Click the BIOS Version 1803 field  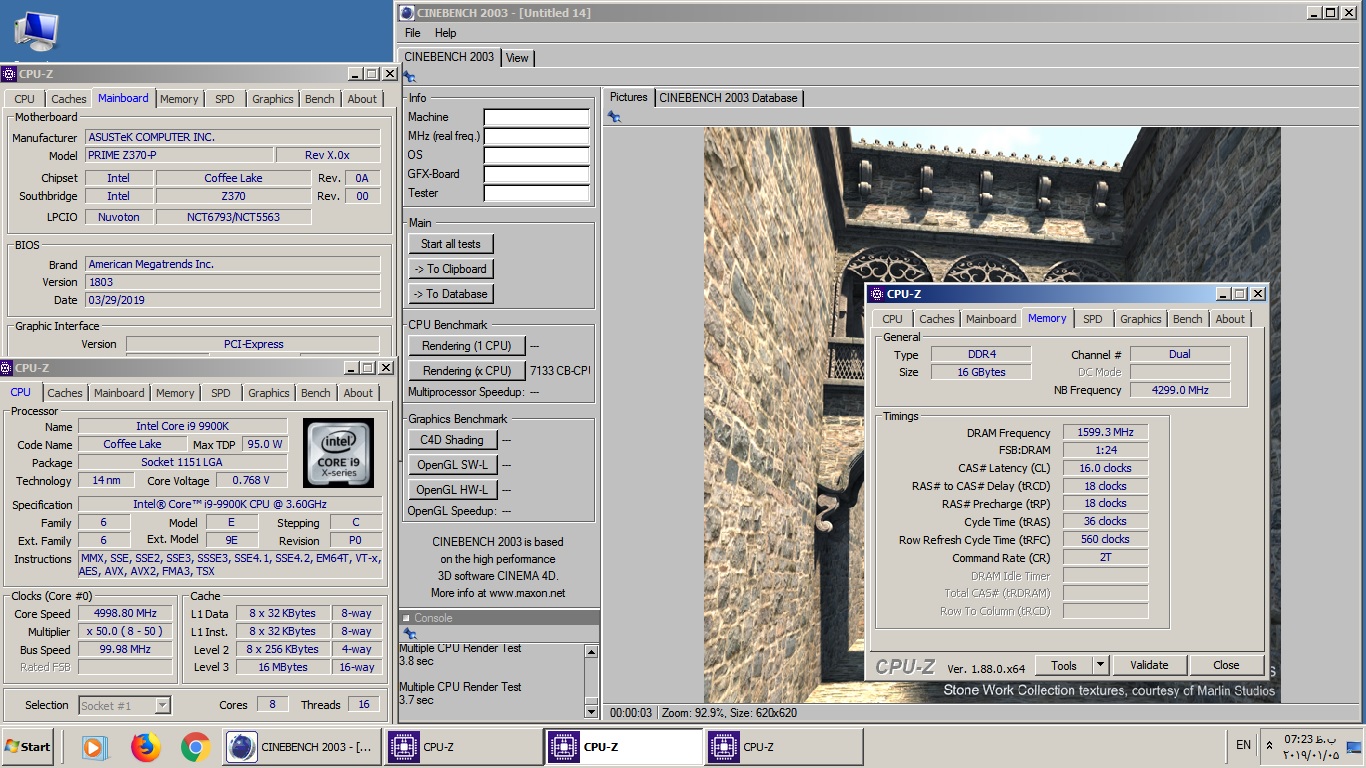click(x=232, y=283)
